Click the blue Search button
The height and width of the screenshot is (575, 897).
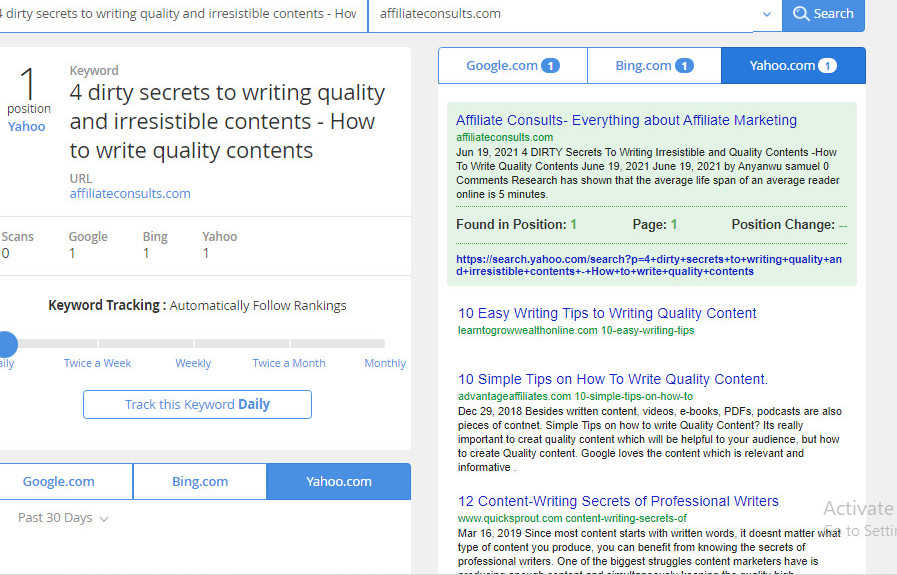coord(823,14)
